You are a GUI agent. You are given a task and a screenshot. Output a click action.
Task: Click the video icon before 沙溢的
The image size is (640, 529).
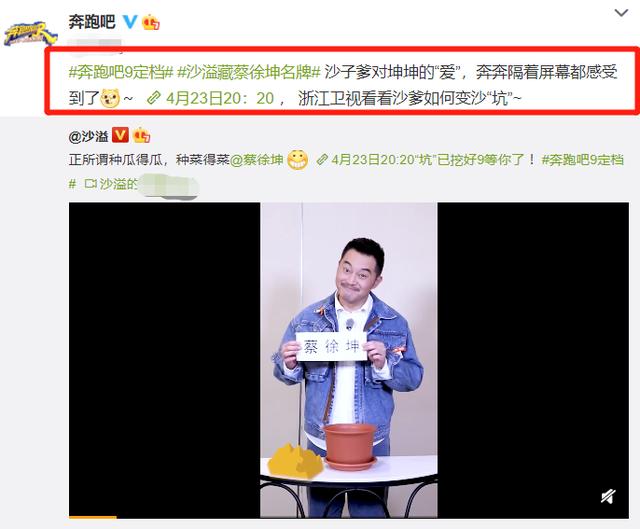tap(90, 184)
